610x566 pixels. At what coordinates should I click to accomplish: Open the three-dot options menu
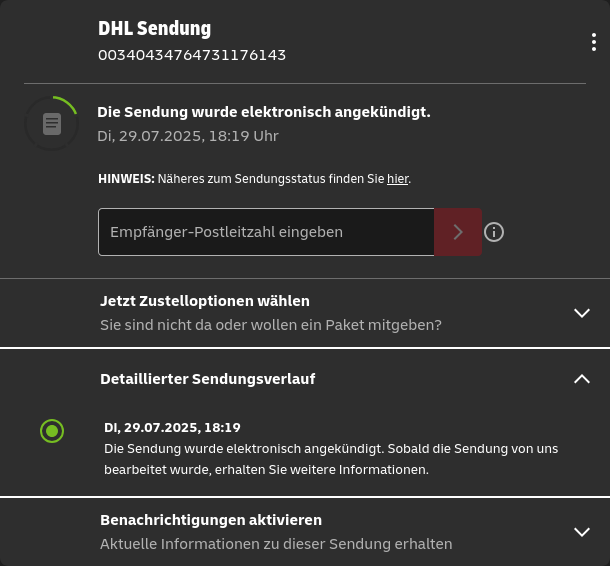click(594, 42)
